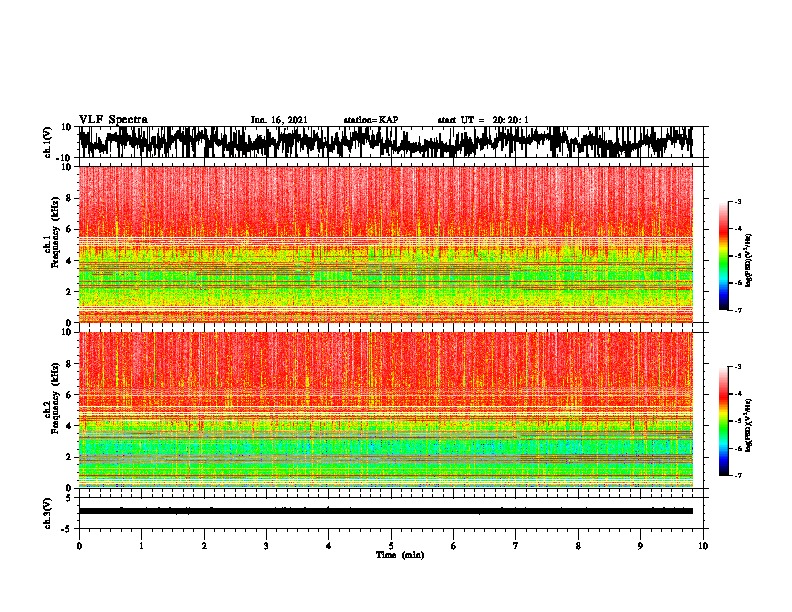Select the date label 'Jan. 16, 2021'
Image resolution: width=792 pixels, height=612 pixels.
tap(279, 120)
